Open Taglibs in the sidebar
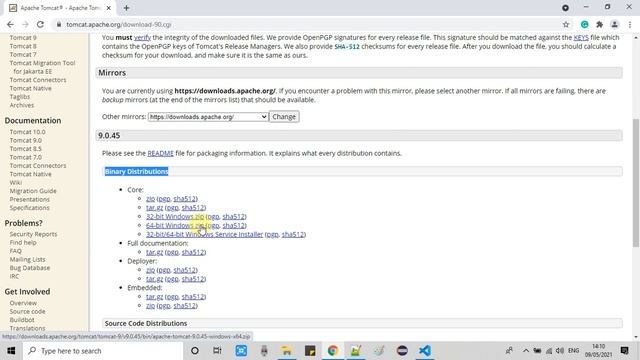Image resolution: width=640 pixels, height=360 pixels. (20, 97)
